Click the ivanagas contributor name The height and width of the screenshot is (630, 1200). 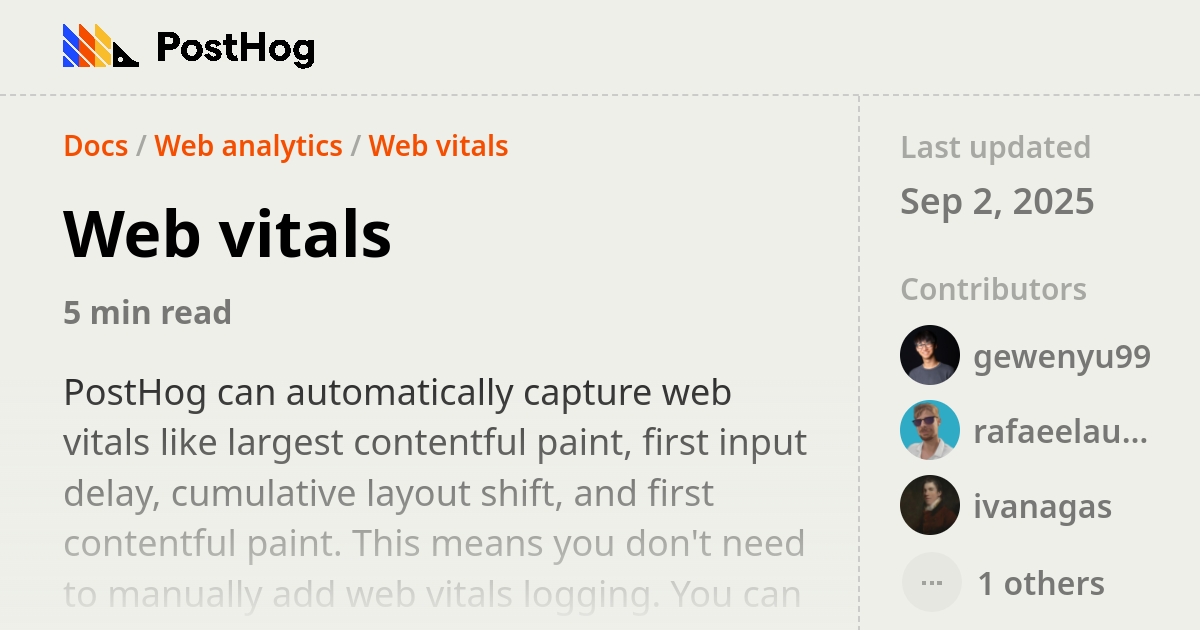(1041, 506)
